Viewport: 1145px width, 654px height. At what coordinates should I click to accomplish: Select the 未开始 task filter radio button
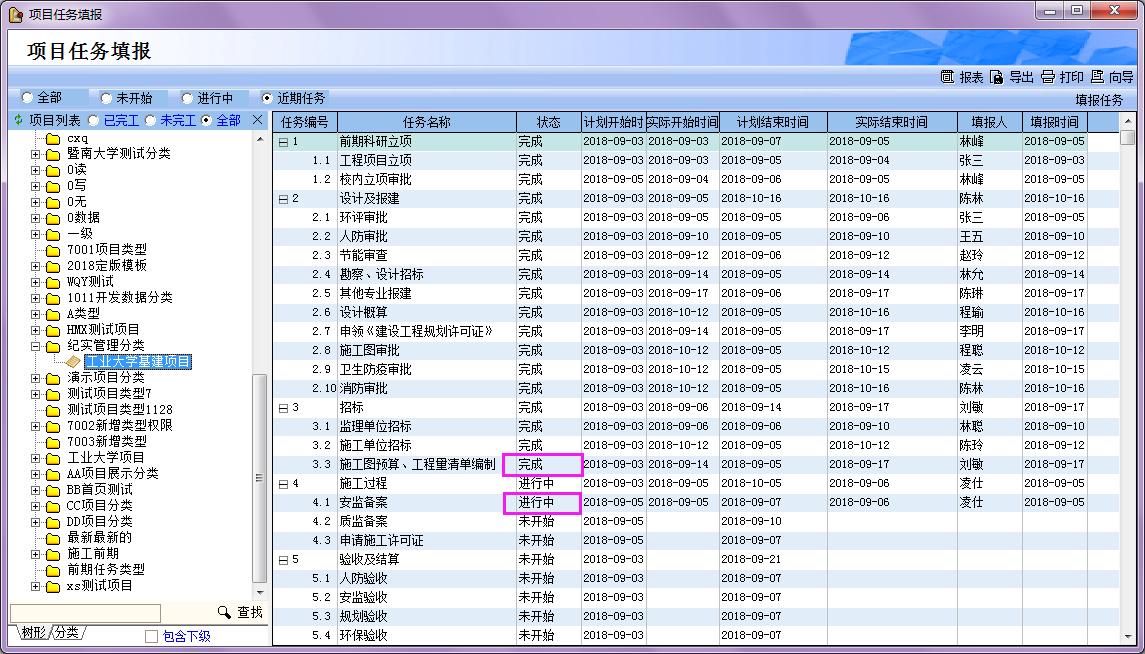106,98
